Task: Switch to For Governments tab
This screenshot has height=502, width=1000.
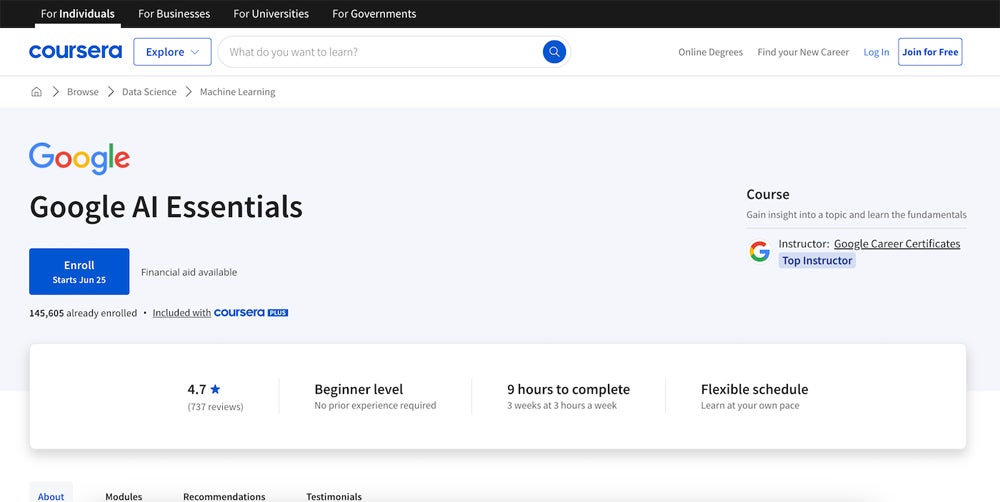Action: [x=374, y=13]
